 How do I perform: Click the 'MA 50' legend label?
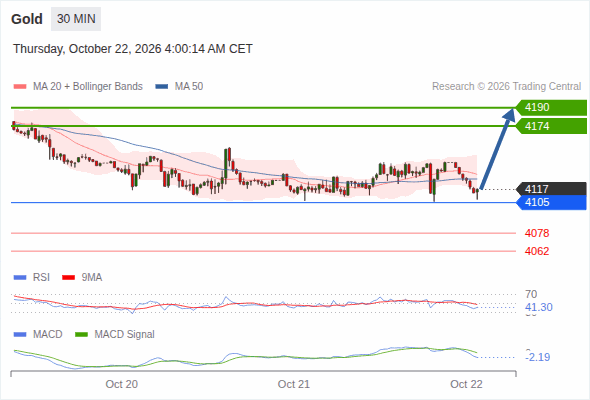click(189, 87)
